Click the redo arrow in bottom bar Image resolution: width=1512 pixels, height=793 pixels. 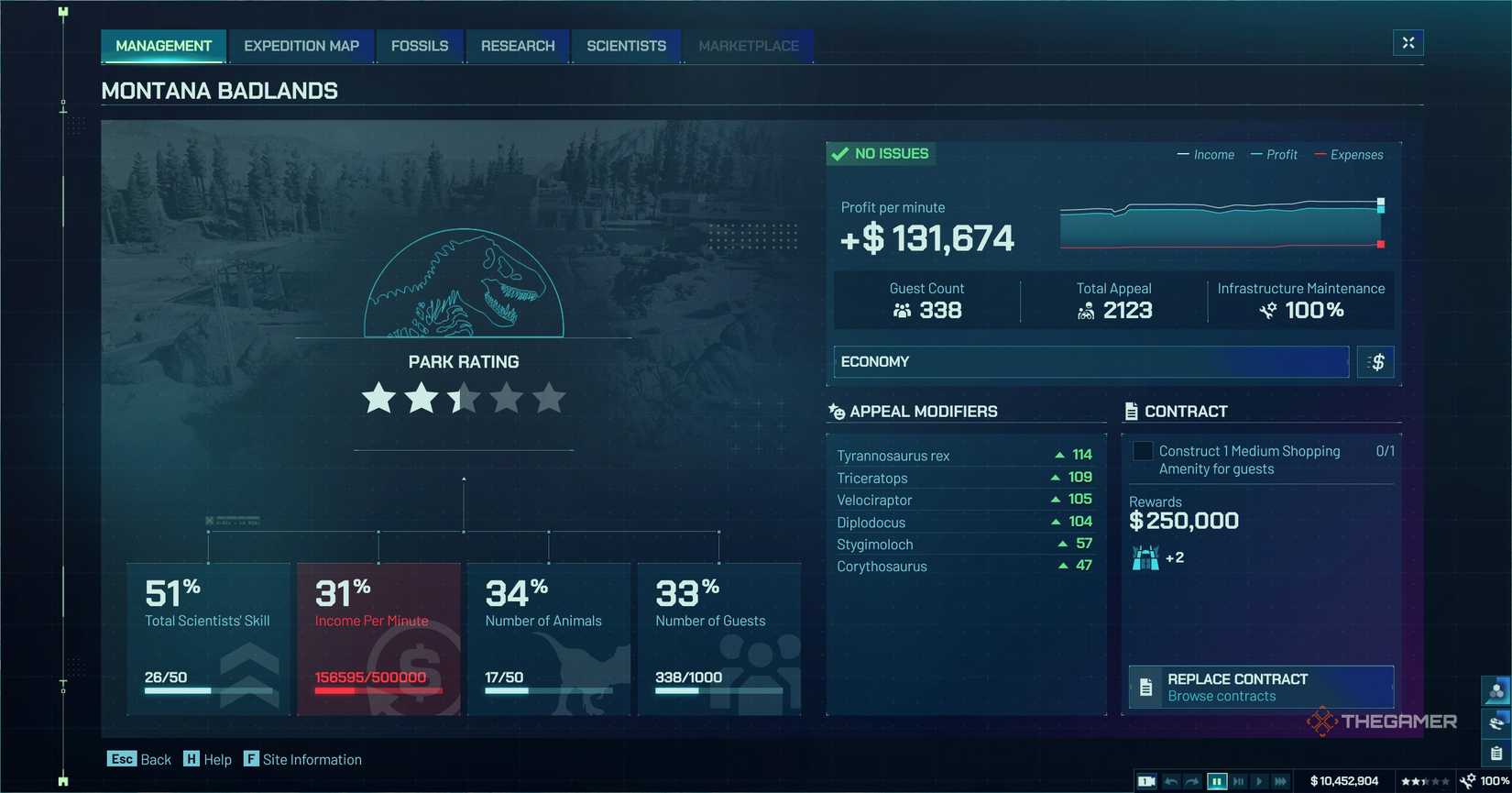[x=1192, y=781]
